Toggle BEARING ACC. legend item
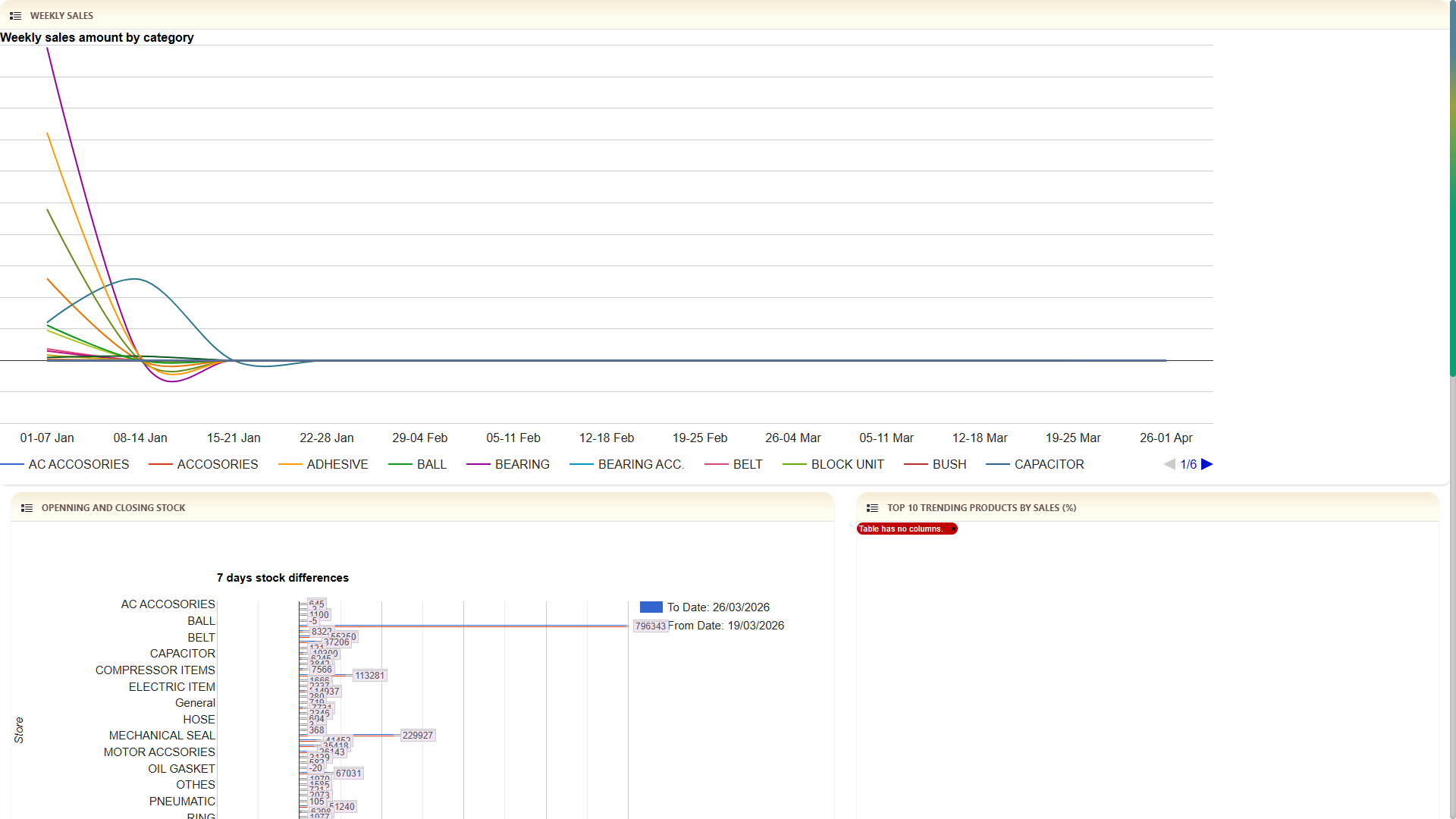 640,464
